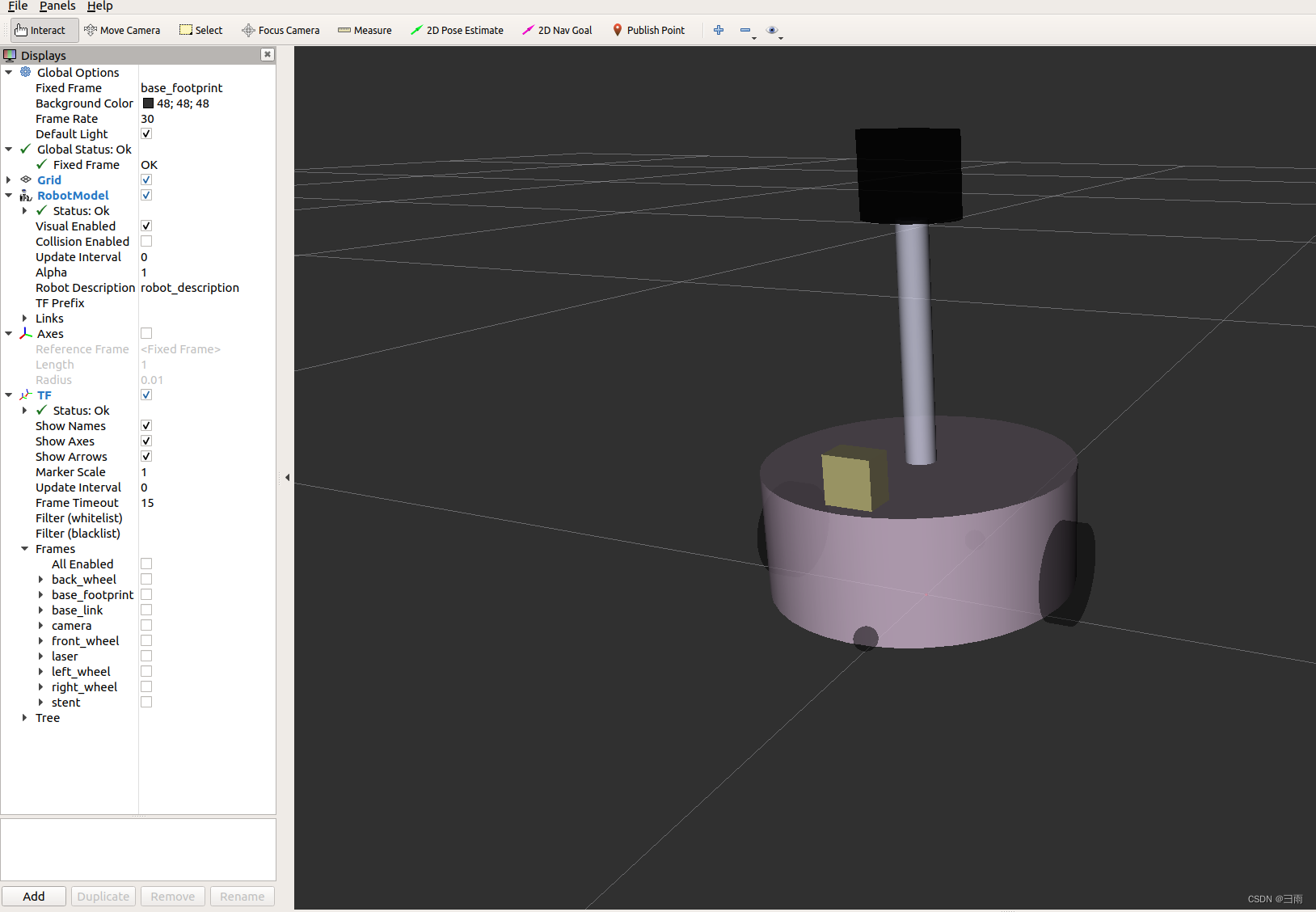Open the Panels menu
This screenshot has height=912, width=1316.
coord(57,6)
